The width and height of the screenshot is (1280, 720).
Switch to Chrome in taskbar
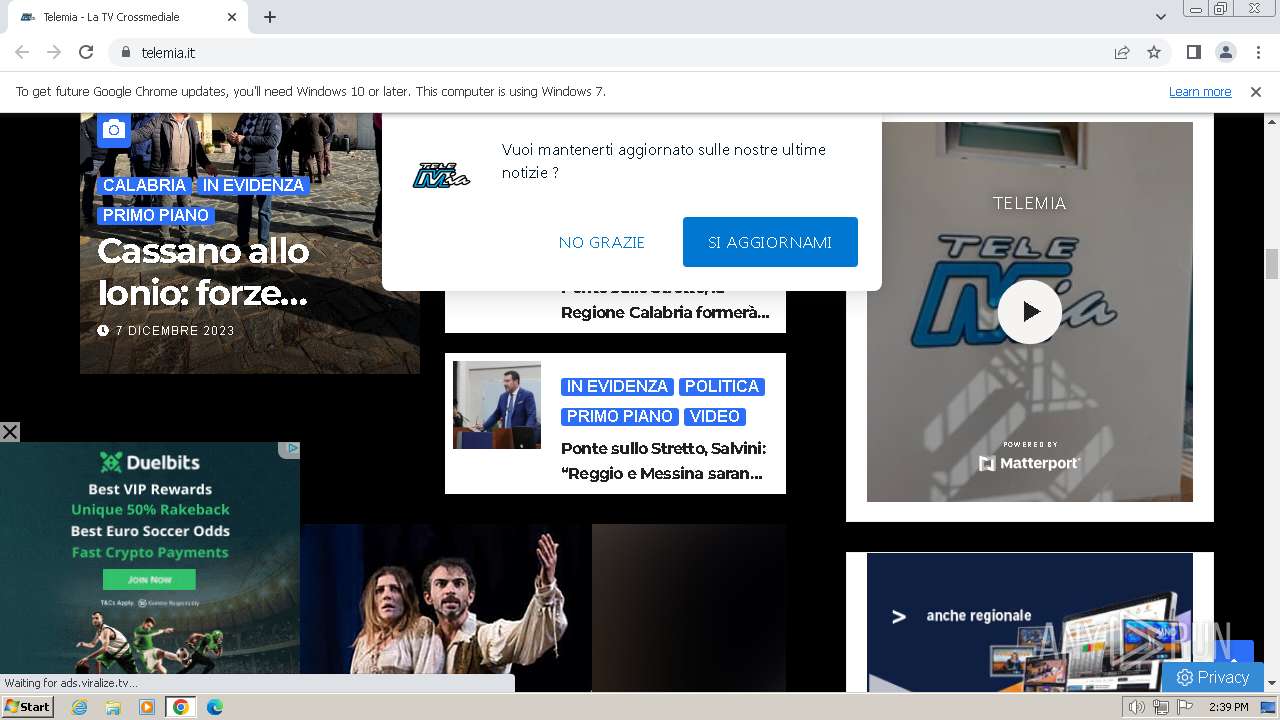[181, 707]
